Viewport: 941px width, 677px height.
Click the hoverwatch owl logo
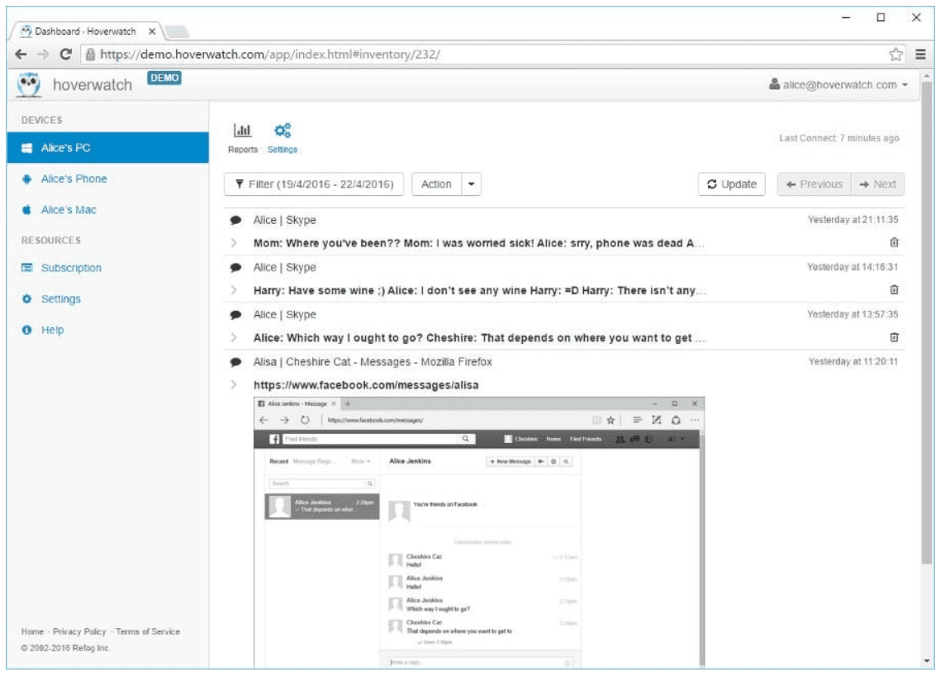point(28,85)
